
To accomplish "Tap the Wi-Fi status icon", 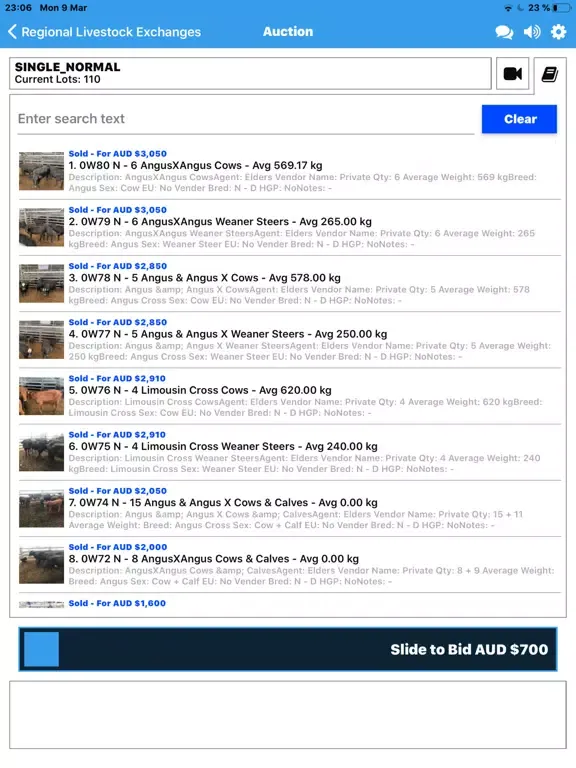I will (508, 8).
